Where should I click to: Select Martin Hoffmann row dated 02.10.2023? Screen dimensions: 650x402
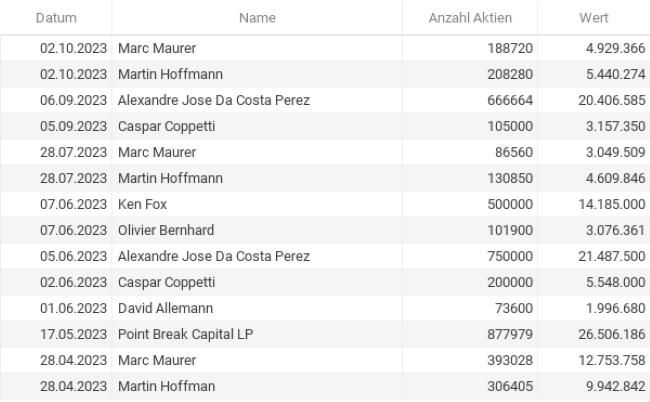coord(325,74)
